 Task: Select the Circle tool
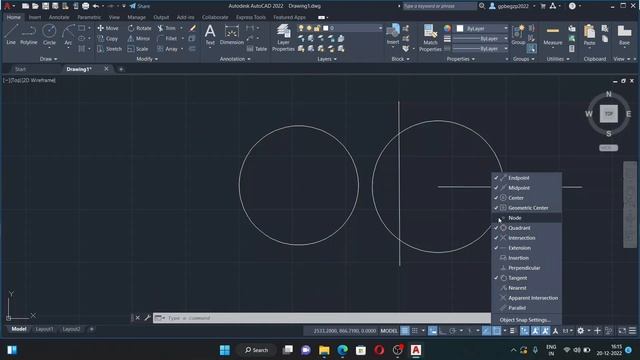tap(49, 34)
